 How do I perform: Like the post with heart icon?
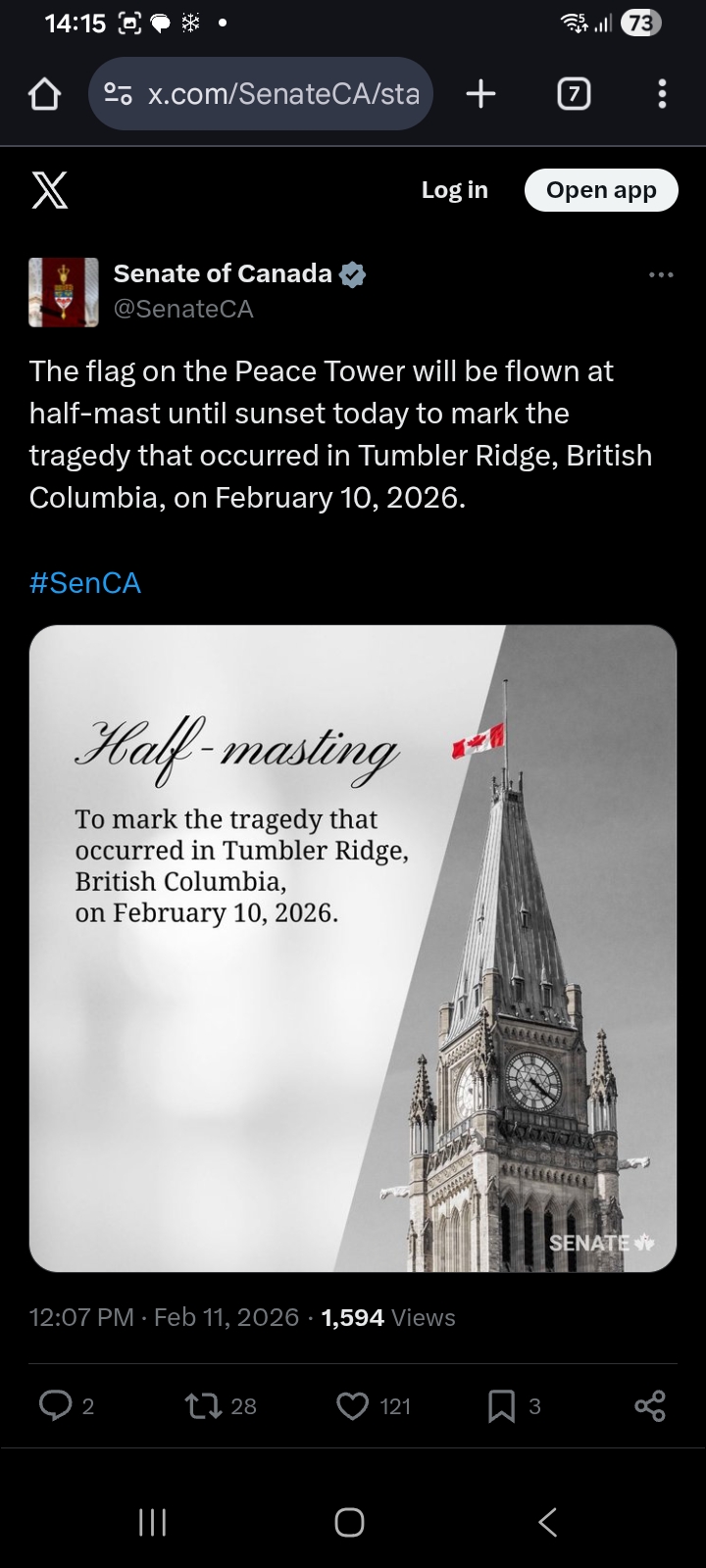click(352, 1406)
